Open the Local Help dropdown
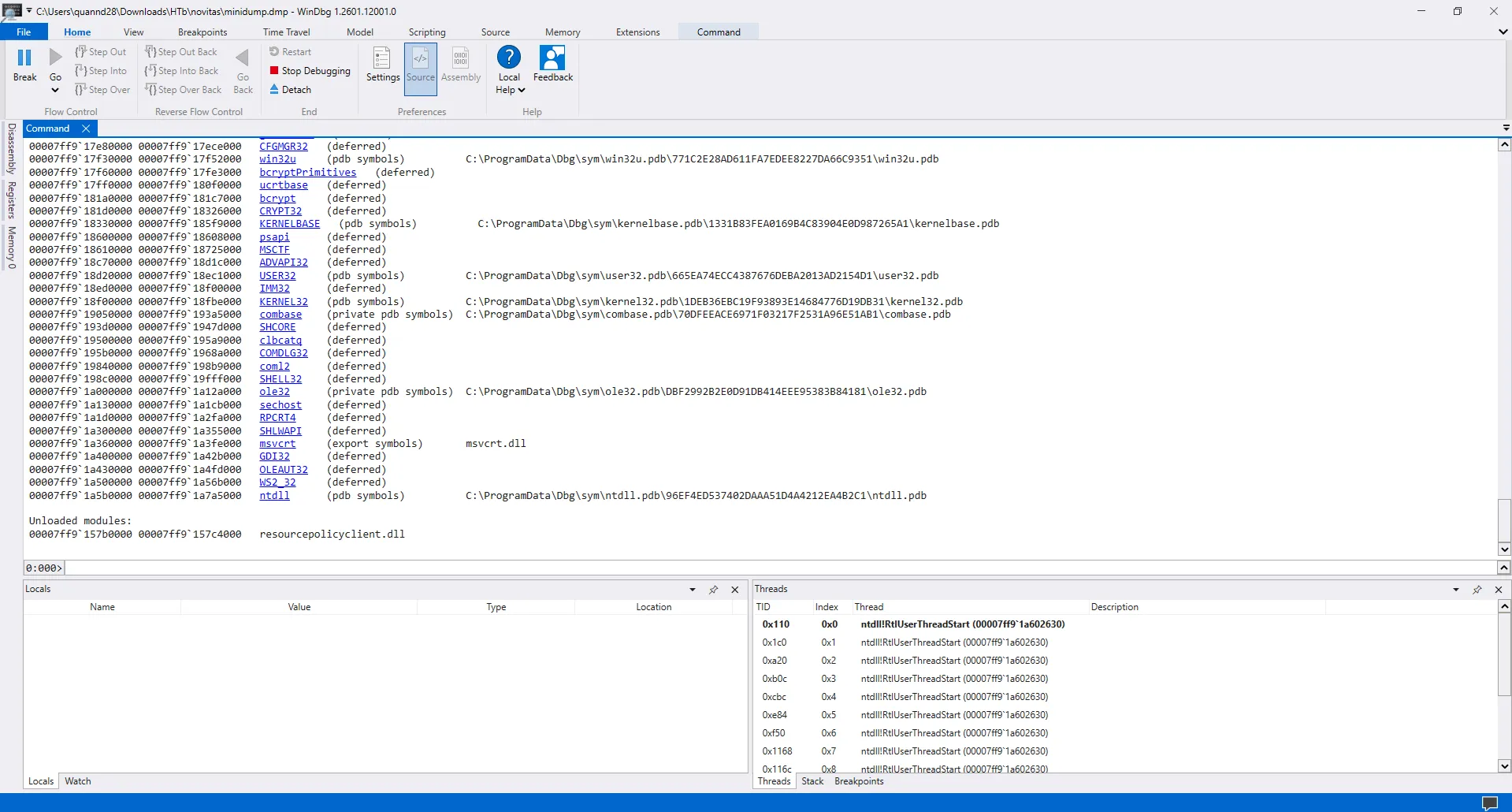Viewport: 1512px width, 812px height. click(521, 90)
